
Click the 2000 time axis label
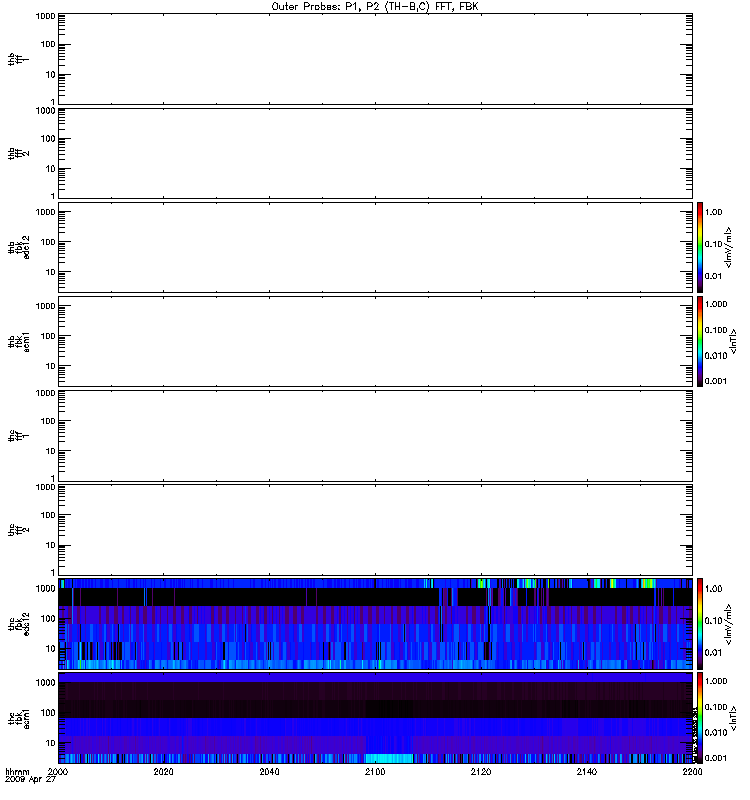58,771
